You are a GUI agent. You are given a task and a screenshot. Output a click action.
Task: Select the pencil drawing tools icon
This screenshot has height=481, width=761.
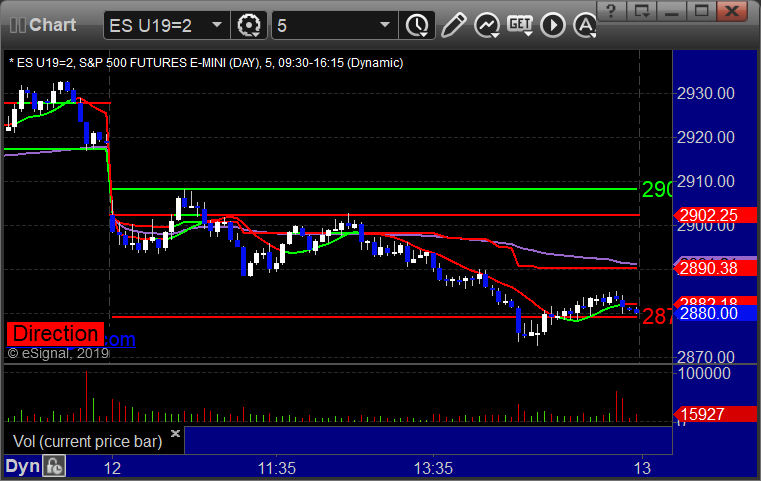453,25
